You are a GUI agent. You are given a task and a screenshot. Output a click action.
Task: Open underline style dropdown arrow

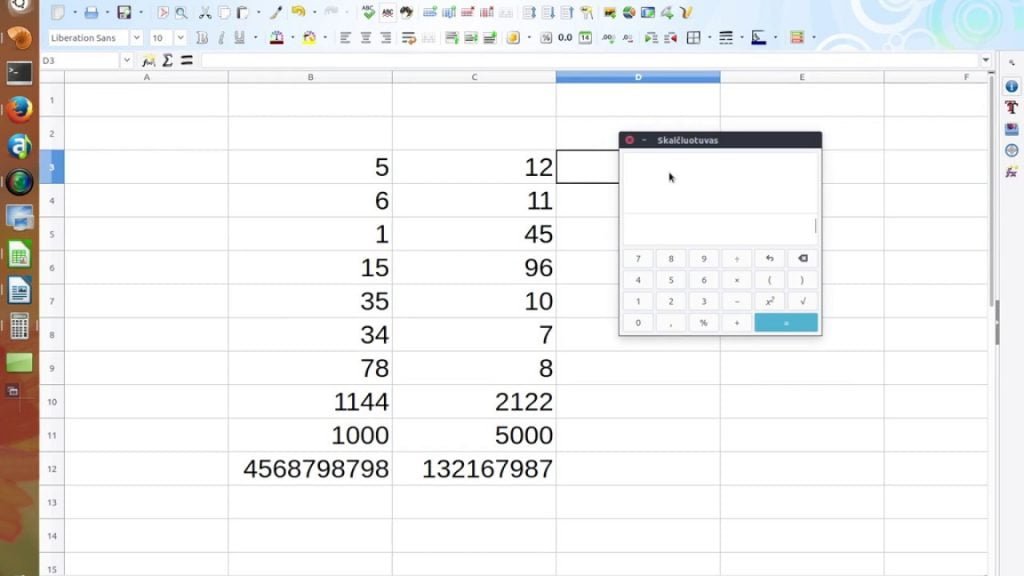pyautogui.click(x=255, y=38)
